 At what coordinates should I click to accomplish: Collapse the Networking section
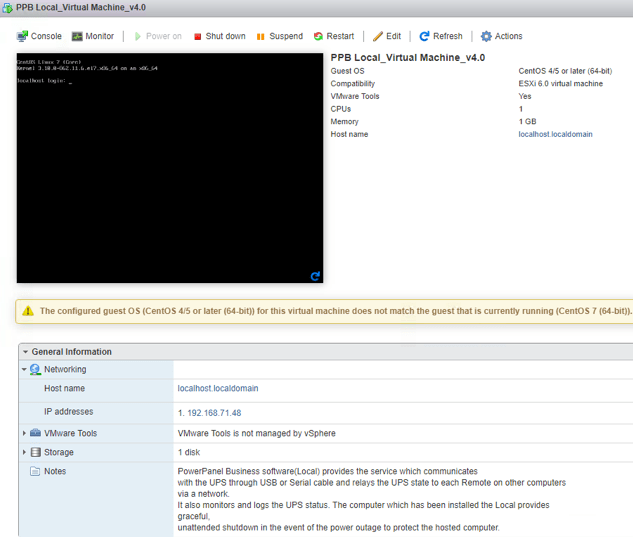pos(25,370)
